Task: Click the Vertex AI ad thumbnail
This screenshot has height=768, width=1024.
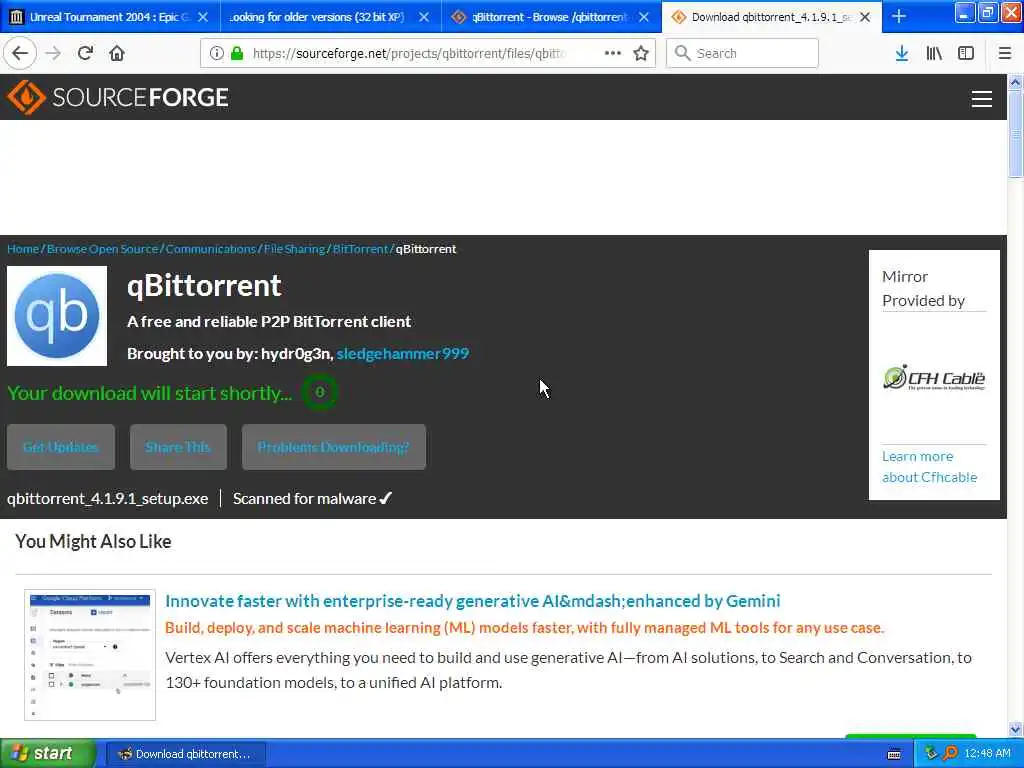Action: click(x=90, y=655)
